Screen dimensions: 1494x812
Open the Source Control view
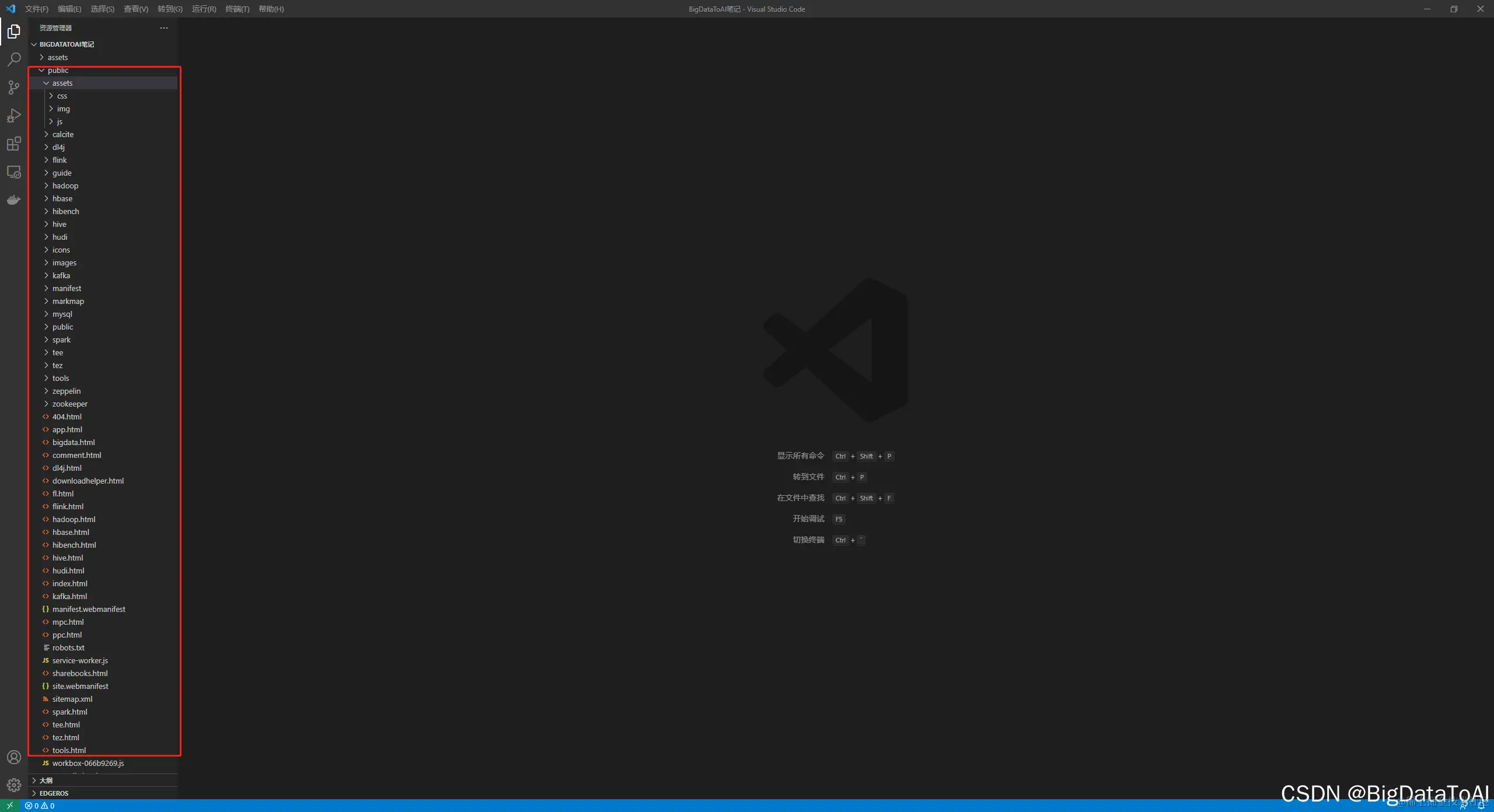[x=14, y=87]
